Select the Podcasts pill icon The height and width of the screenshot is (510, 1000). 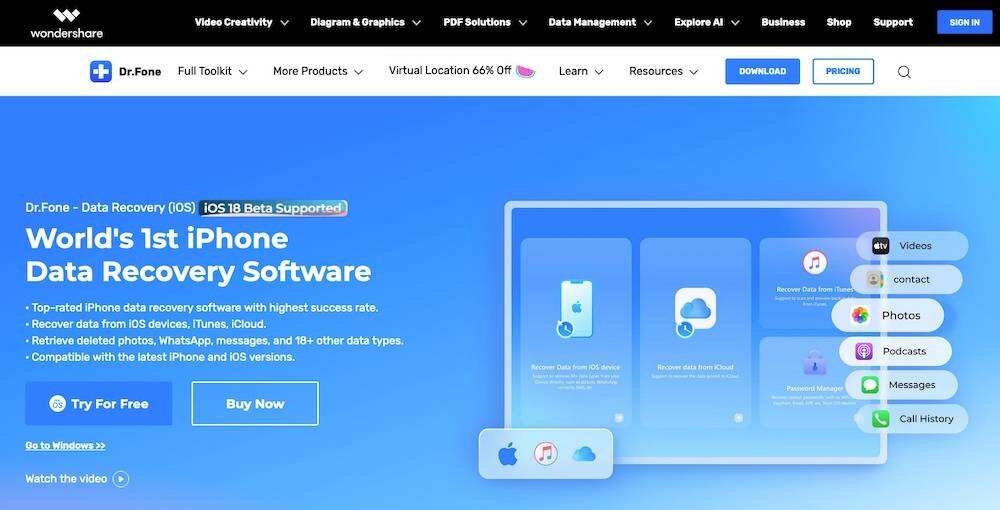coord(864,351)
